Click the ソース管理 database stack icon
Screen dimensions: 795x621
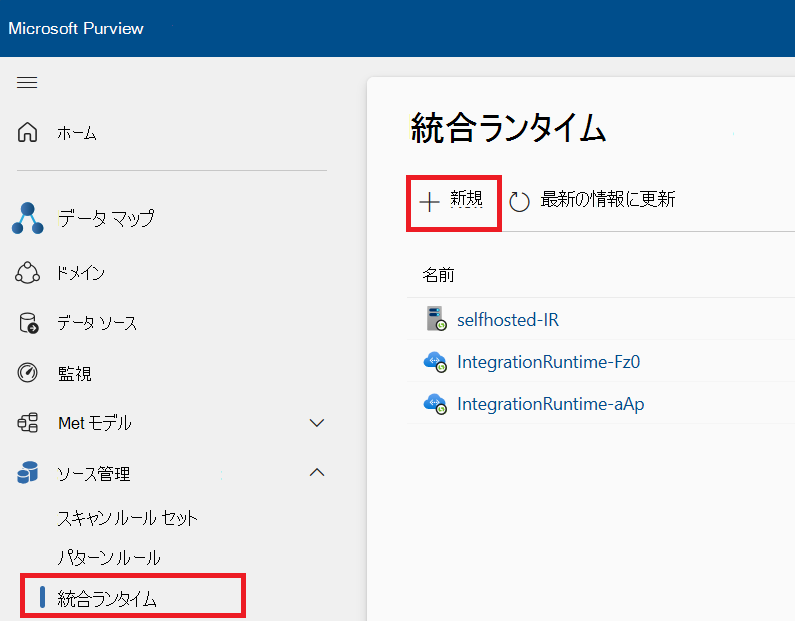click(27, 472)
